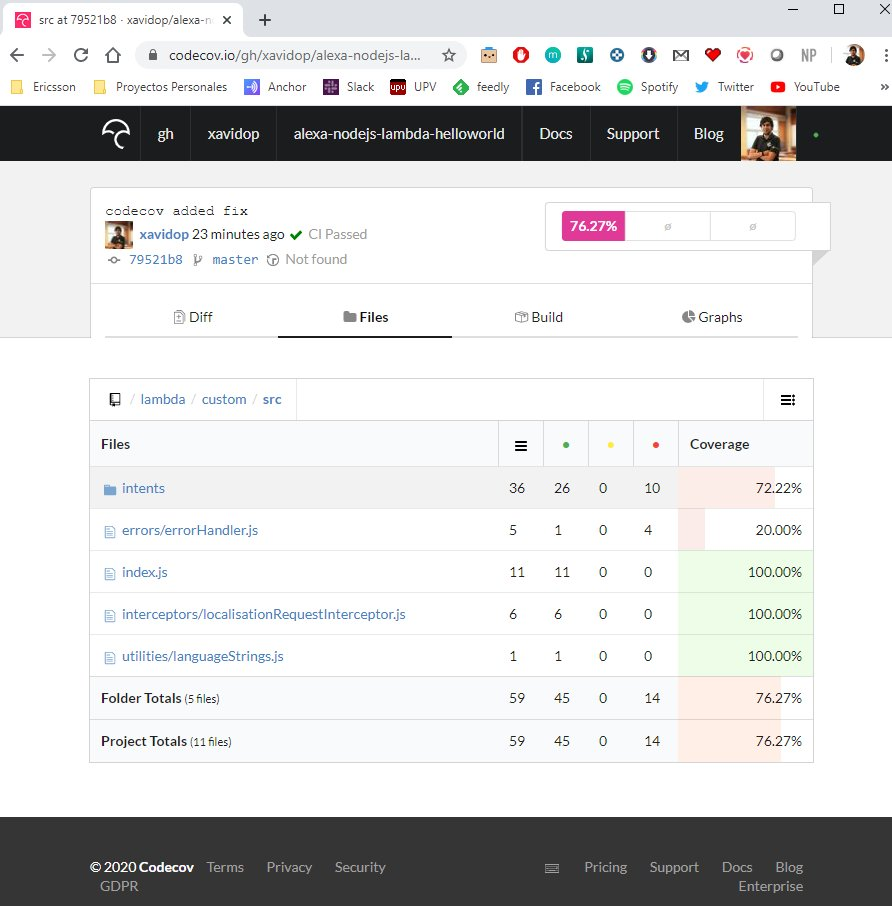Open the intents folder
Screen dimensions: 892x906
[x=143, y=488]
